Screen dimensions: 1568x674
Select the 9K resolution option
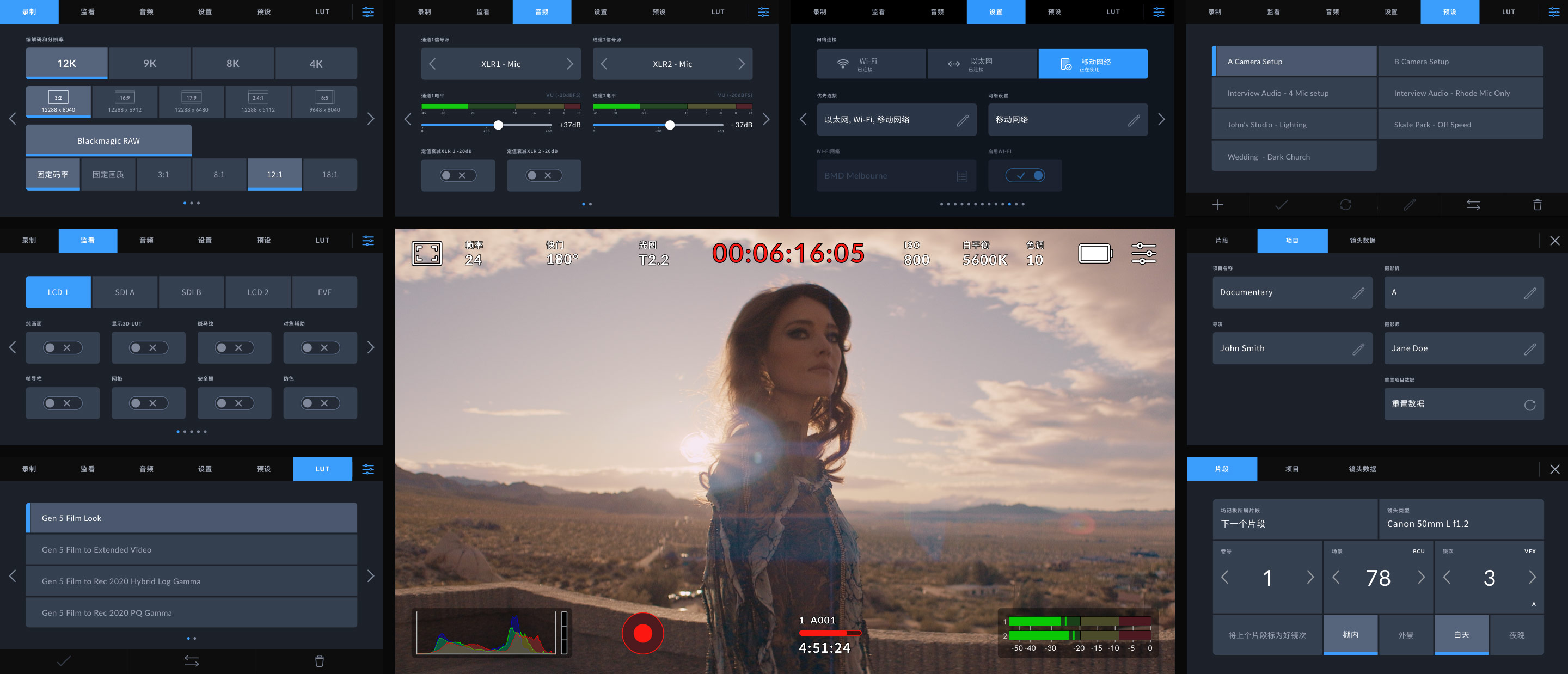click(x=149, y=63)
